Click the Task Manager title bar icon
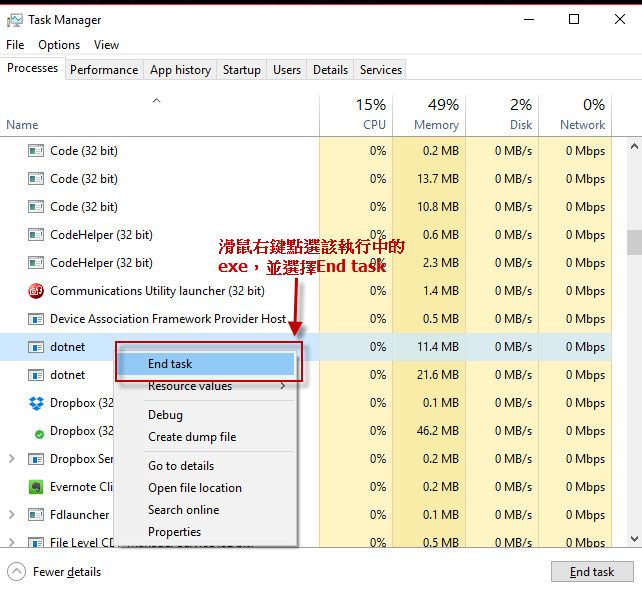 pyautogui.click(x=14, y=20)
